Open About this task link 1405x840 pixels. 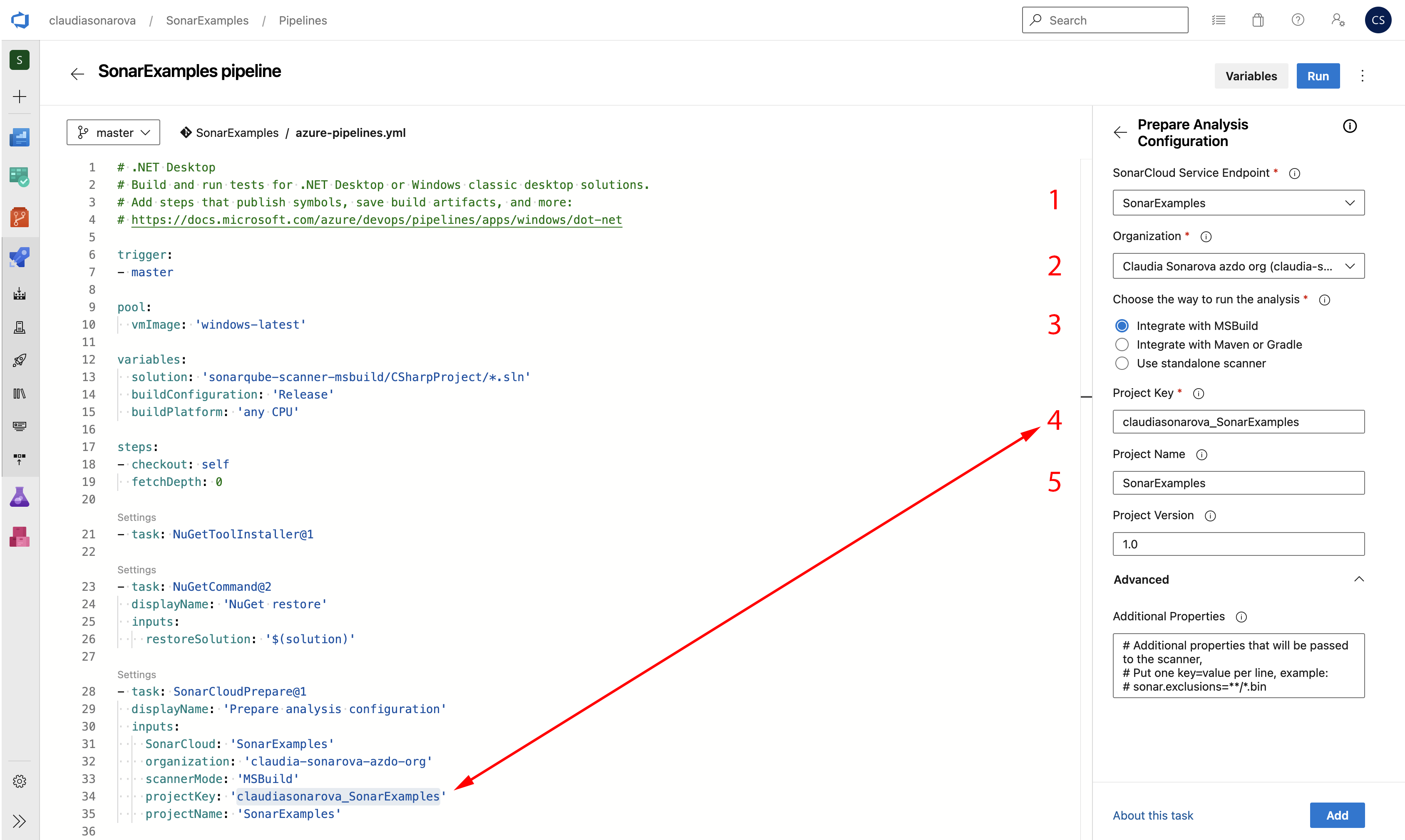1152,815
